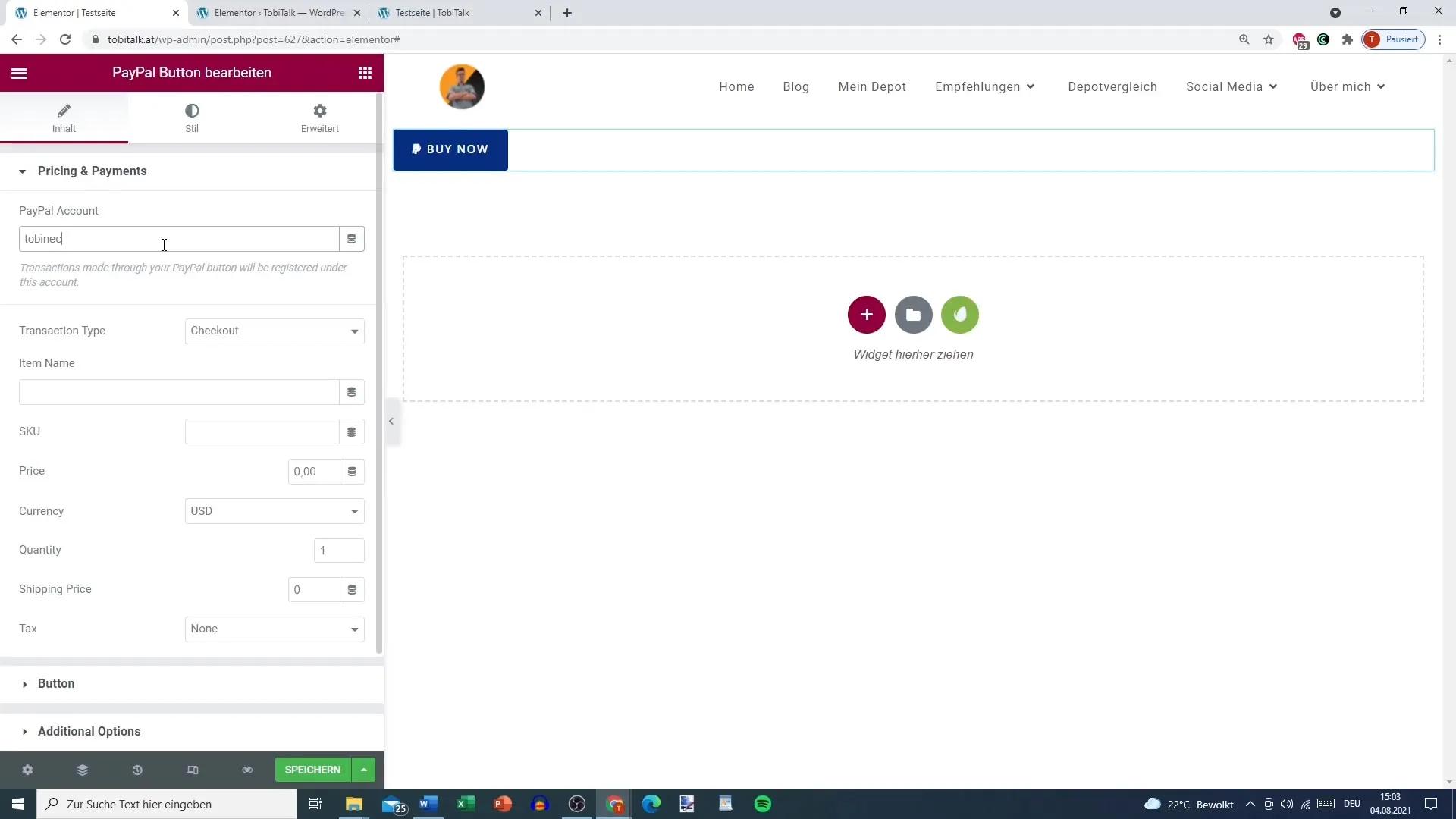Switch to the Stil settings tab

[191, 117]
